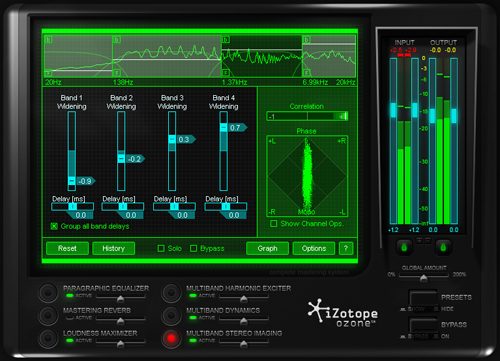Click the 138Hz crossover frequency label
Screen dimensions: 500x361
point(123,82)
